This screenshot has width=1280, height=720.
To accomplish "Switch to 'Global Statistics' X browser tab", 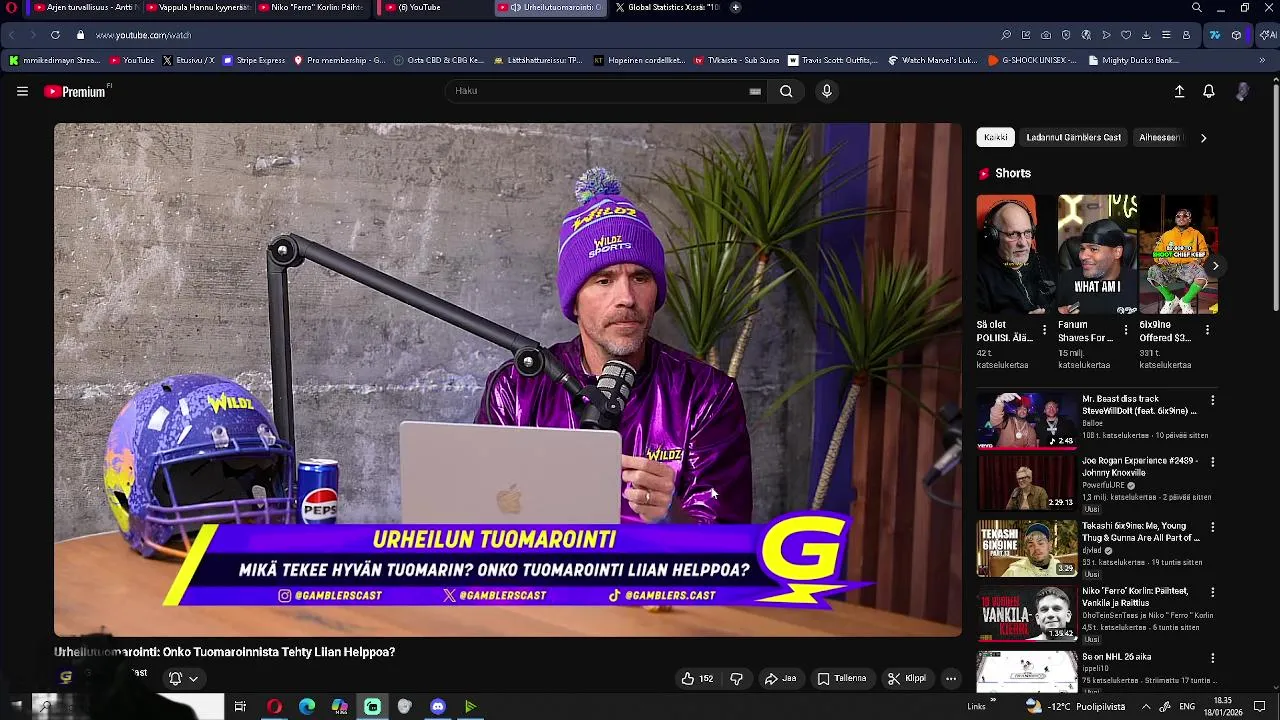I will [x=665, y=7].
